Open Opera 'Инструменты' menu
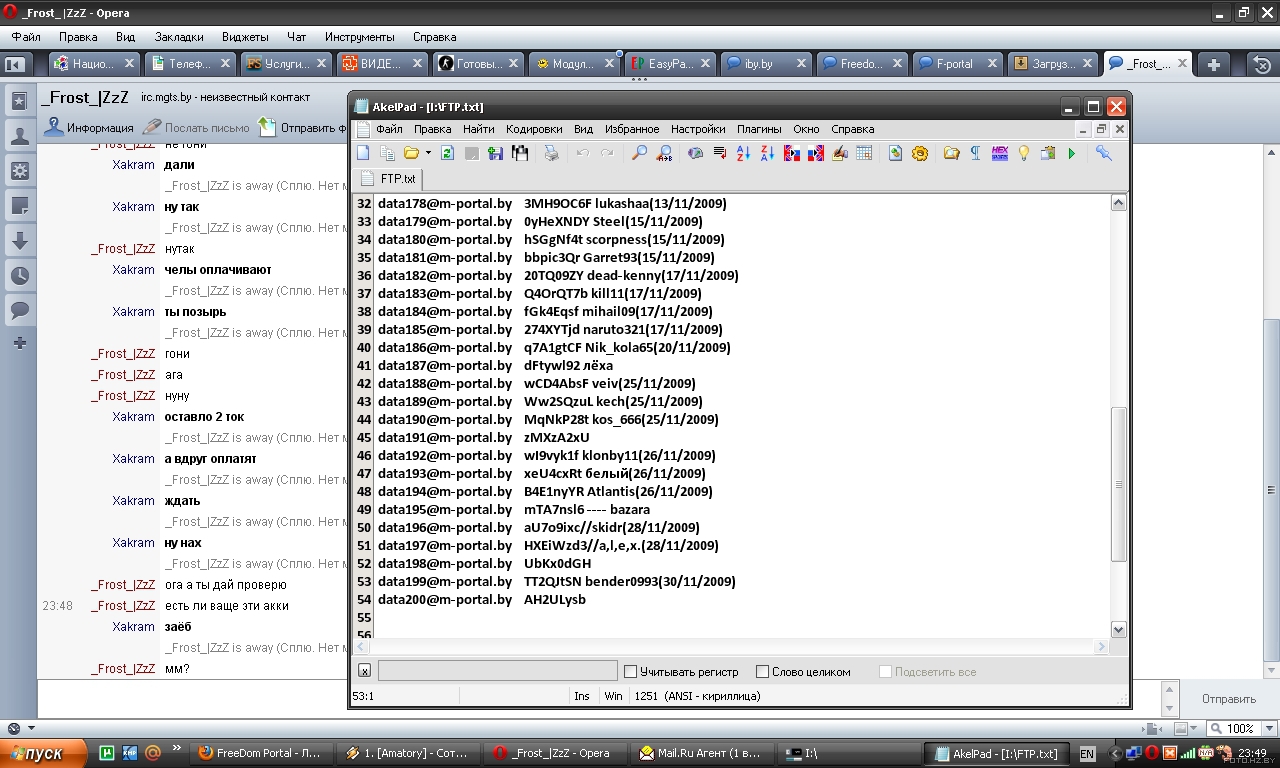 359,37
